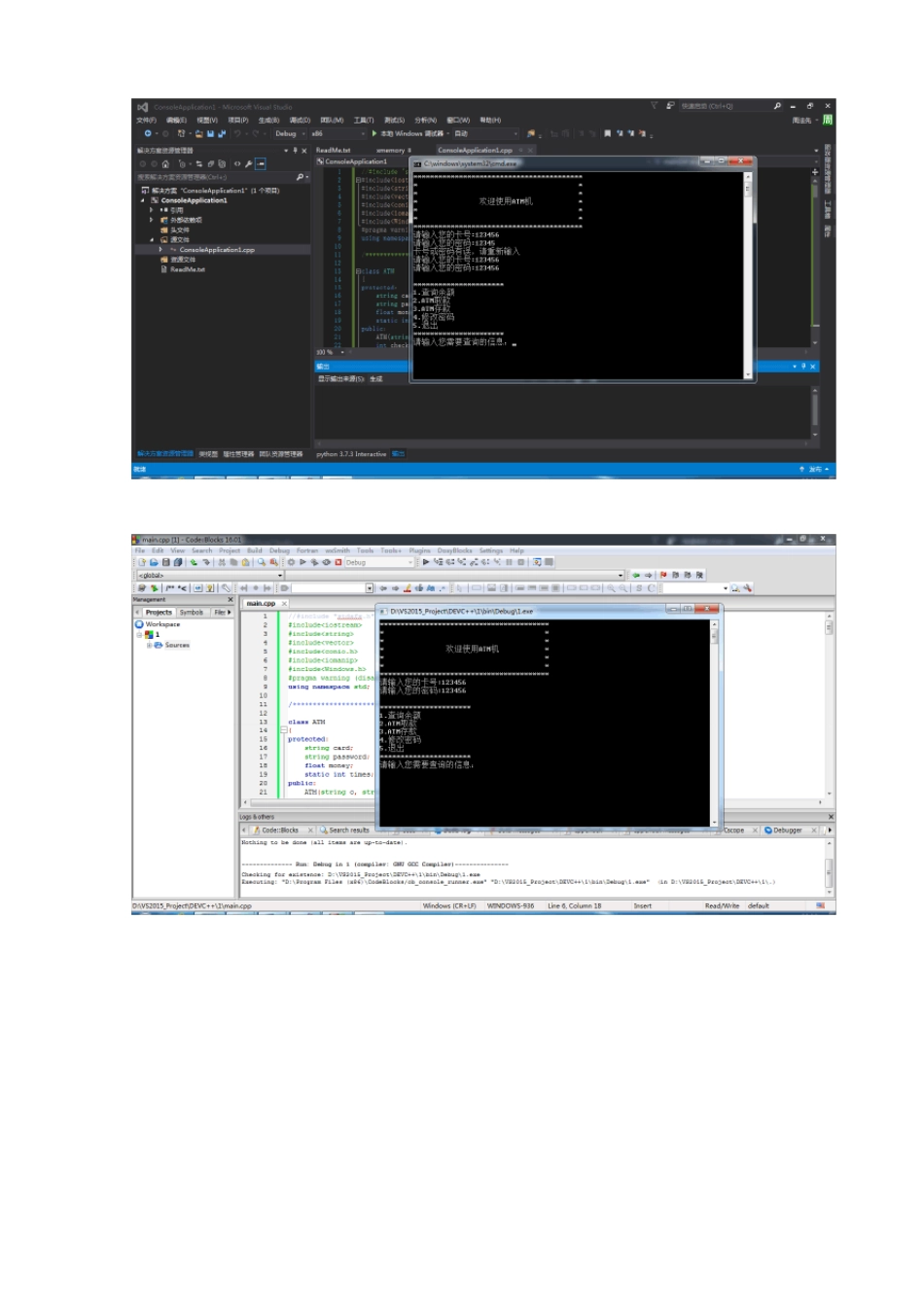The width and height of the screenshot is (924, 1307).
Task: Expand the 外部依赖项 node in Solution Explorer
Action: tap(151, 220)
